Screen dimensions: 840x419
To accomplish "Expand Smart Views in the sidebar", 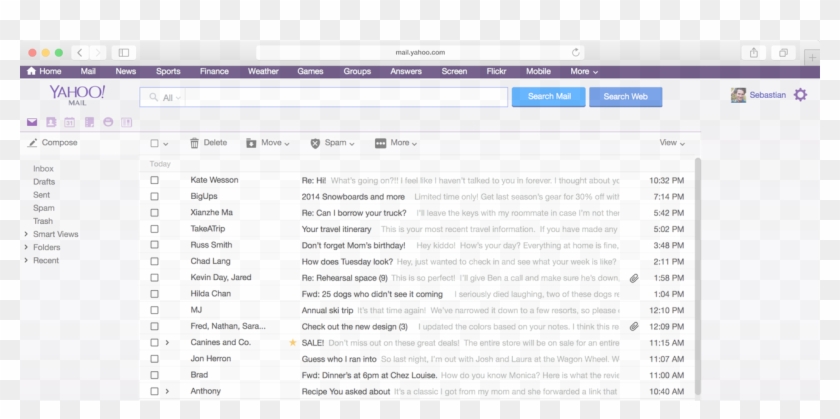I will click(26, 234).
